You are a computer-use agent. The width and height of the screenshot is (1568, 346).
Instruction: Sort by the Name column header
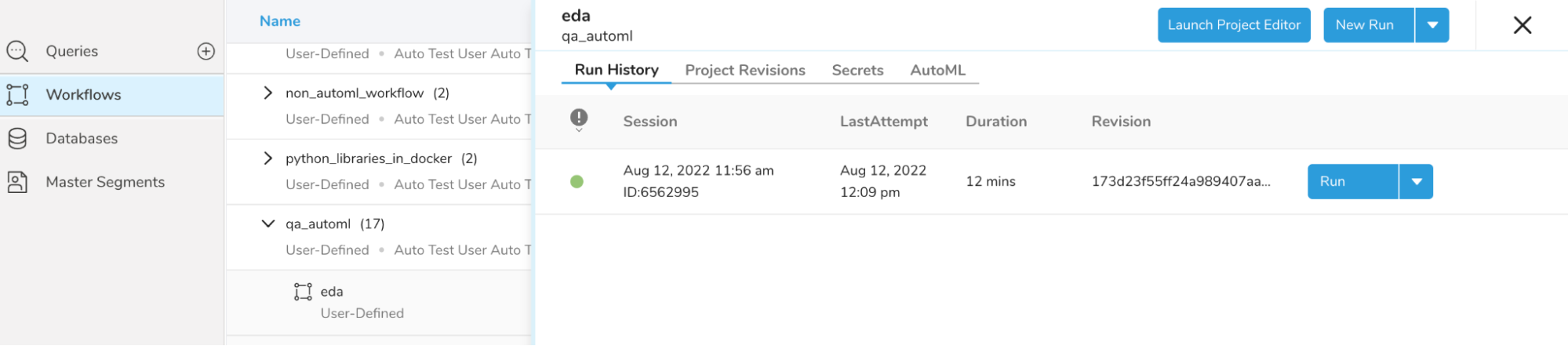(280, 21)
